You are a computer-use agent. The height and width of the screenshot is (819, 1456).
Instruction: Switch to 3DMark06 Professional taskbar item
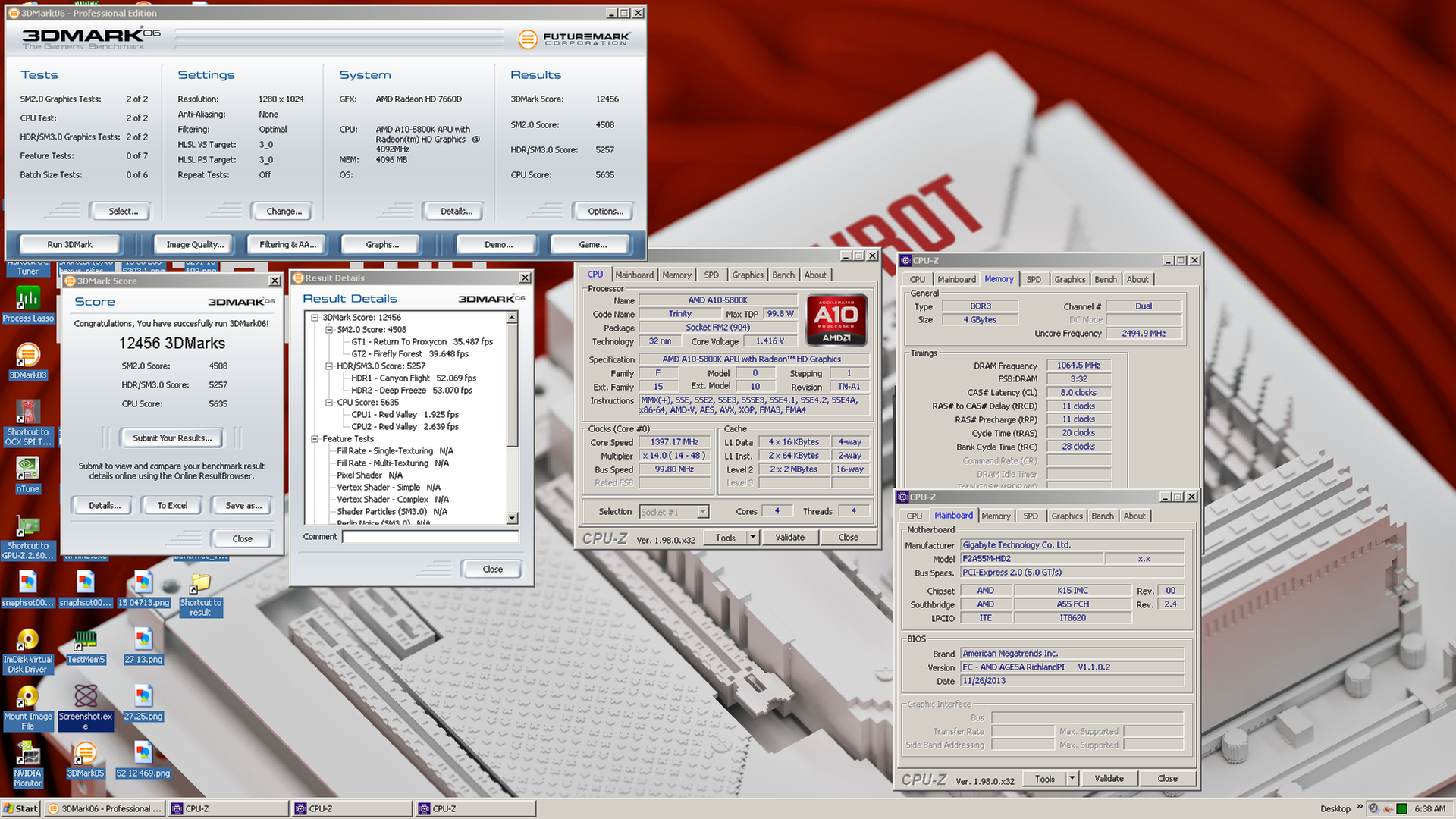coord(105,808)
